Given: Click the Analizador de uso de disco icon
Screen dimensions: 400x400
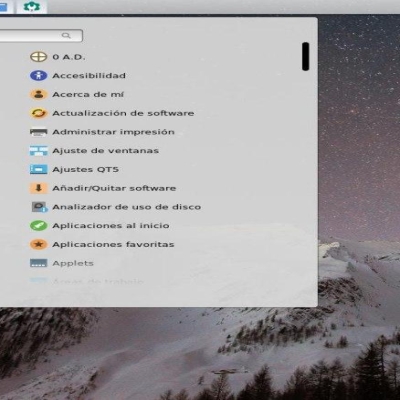Looking at the screenshot, I should [40, 207].
